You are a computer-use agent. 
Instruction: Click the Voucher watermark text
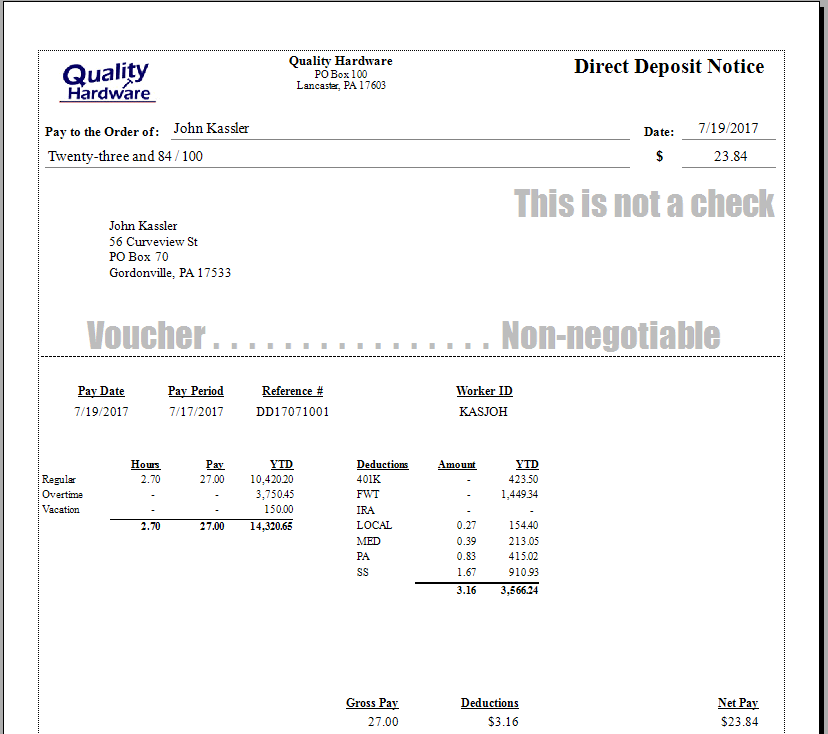pos(146,336)
